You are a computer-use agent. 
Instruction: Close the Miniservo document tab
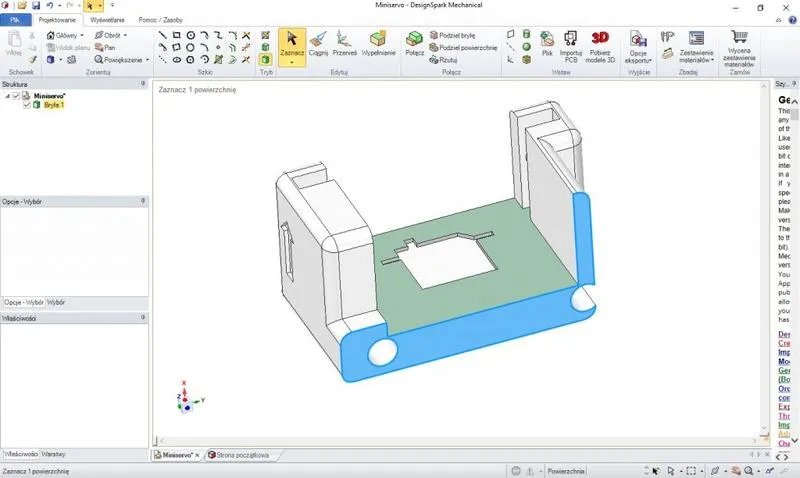[197, 455]
